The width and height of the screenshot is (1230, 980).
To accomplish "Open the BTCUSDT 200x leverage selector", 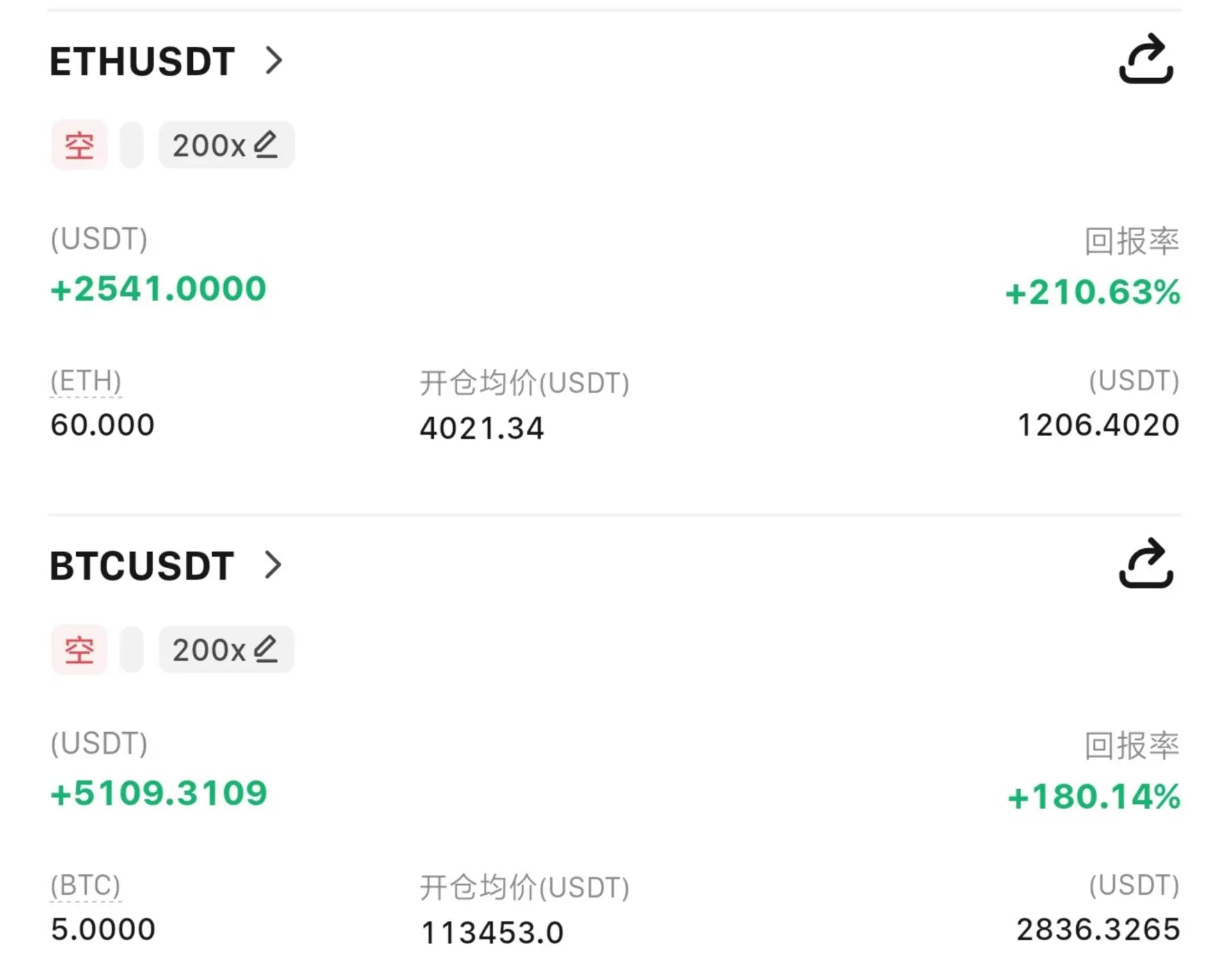I will [x=226, y=649].
